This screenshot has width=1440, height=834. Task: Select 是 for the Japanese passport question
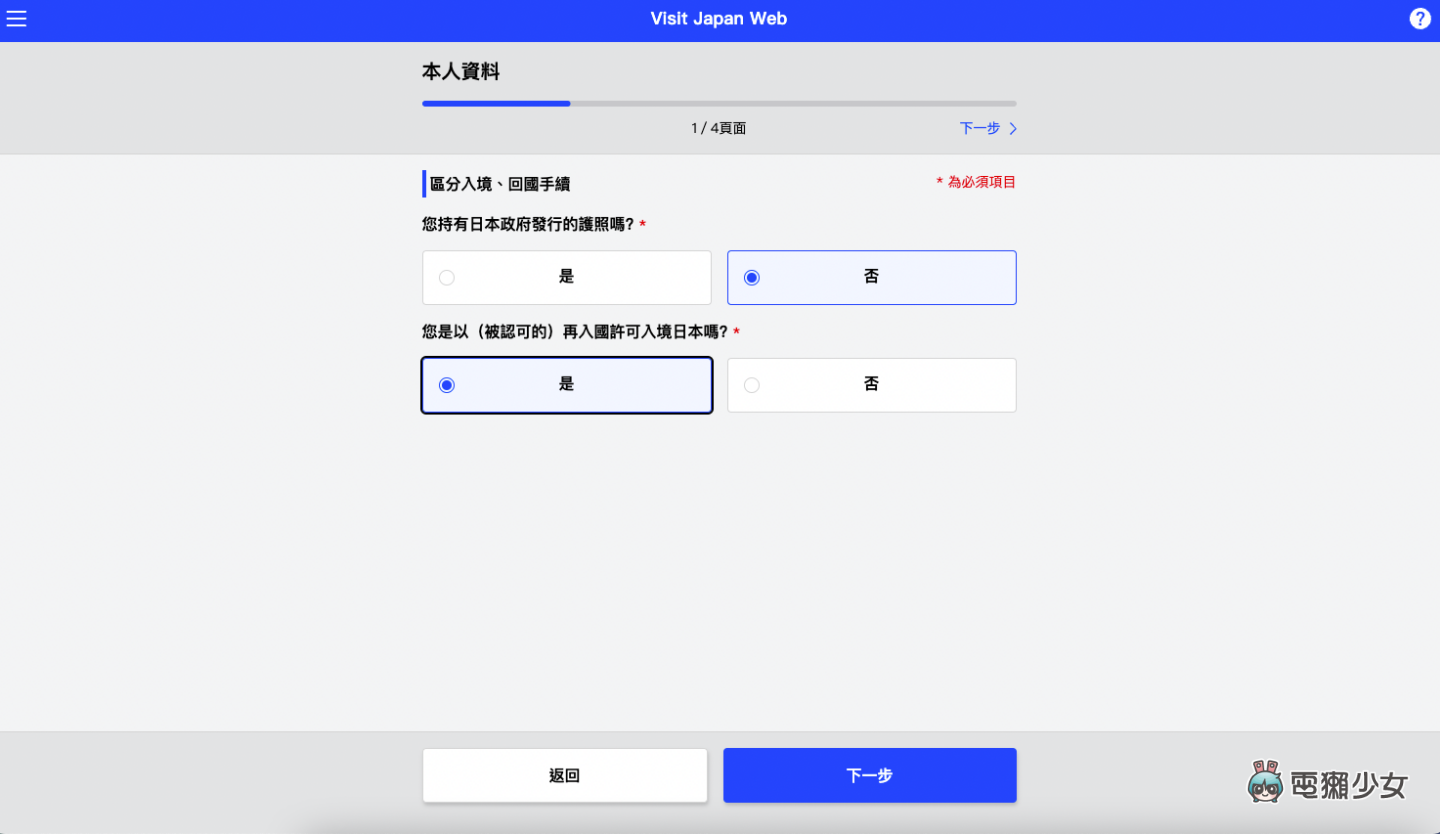(566, 277)
